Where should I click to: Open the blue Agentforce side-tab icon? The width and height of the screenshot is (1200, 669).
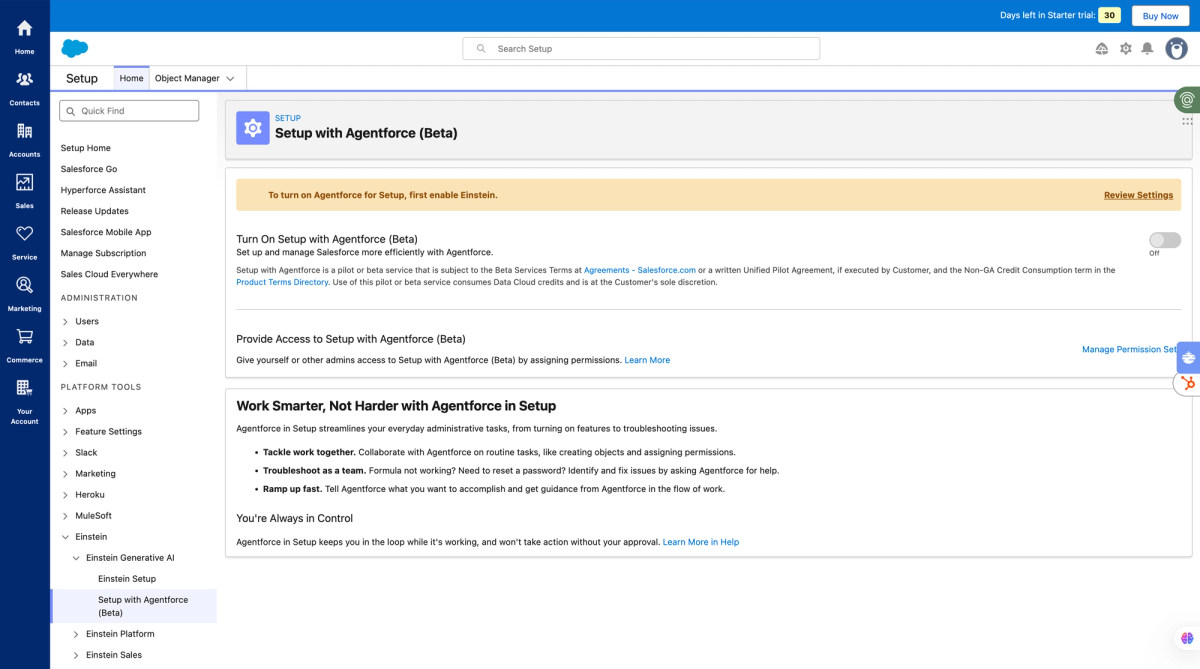pyautogui.click(x=1188, y=357)
